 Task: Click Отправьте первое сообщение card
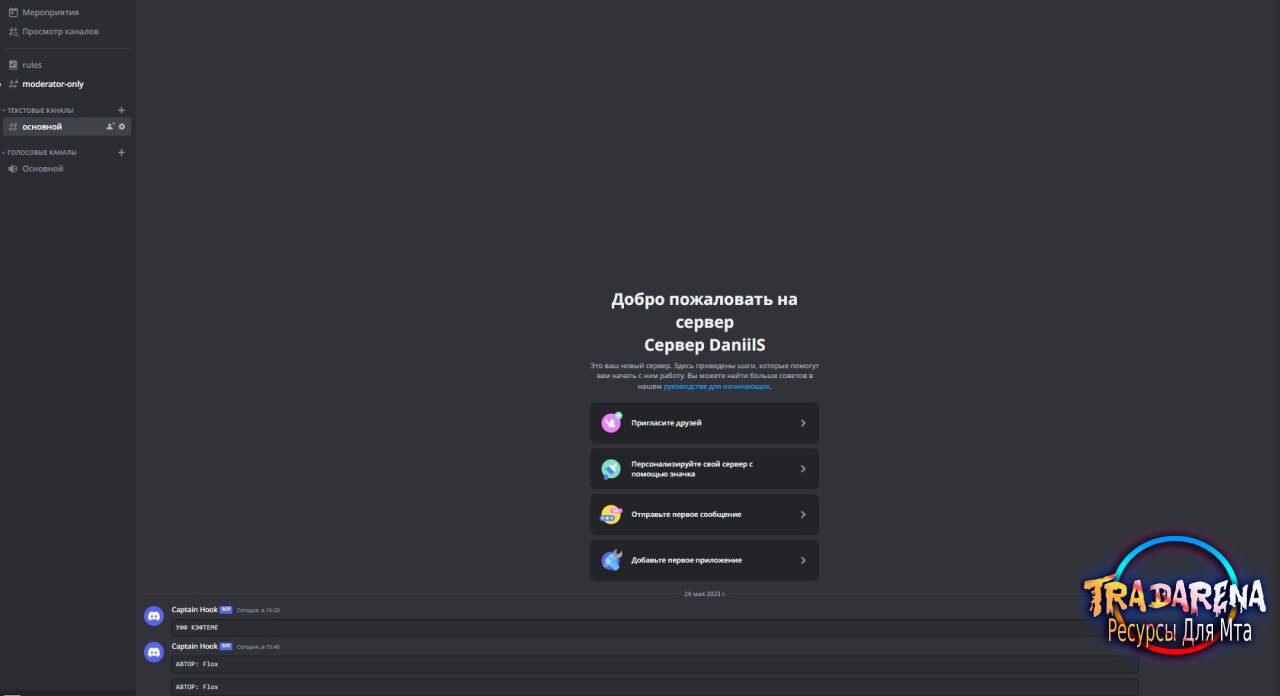(x=705, y=515)
